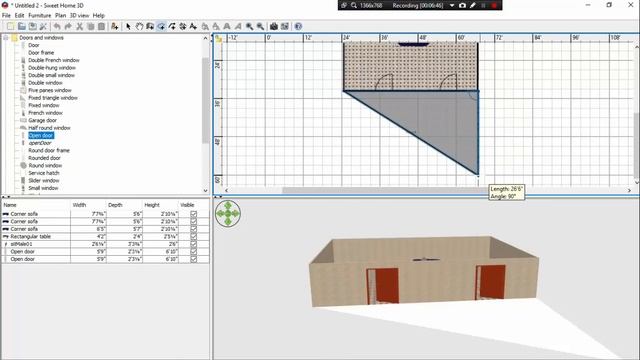
Task: Open the Plan menu
Action: (x=60, y=16)
